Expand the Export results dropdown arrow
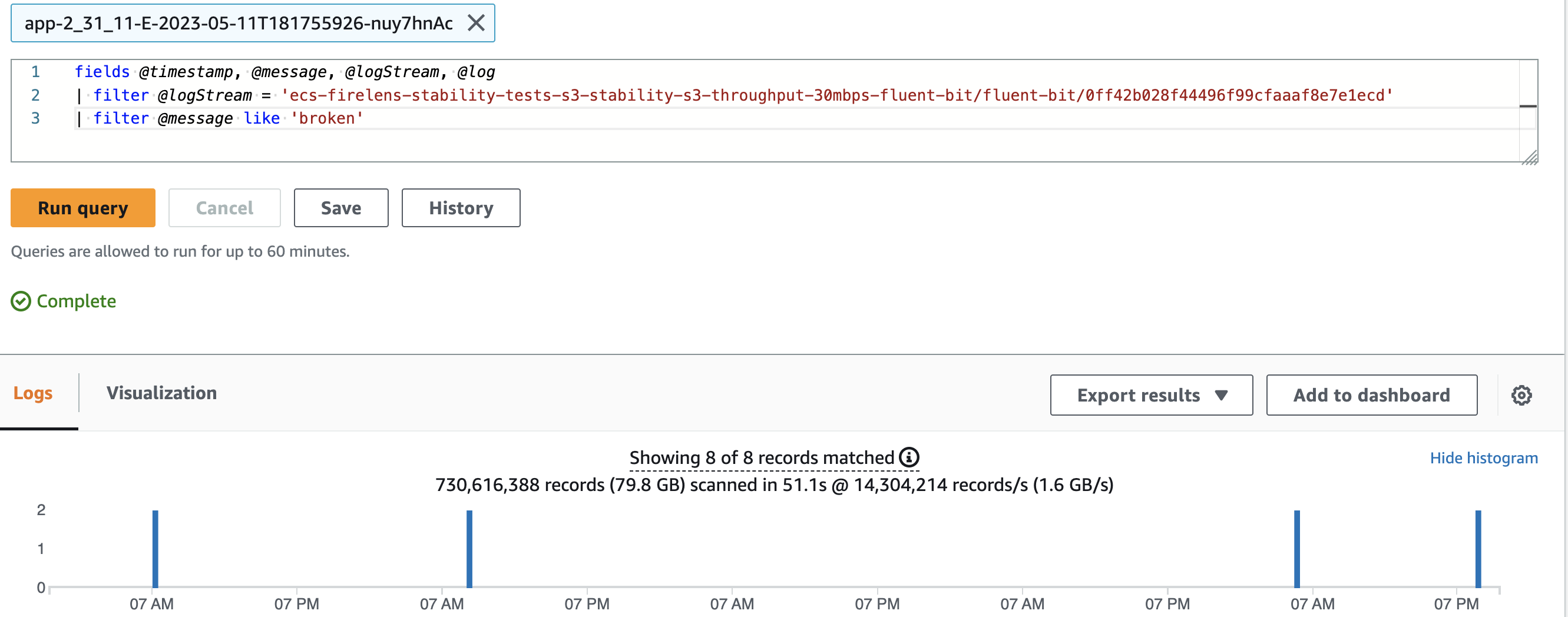 click(x=1220, y=395)
